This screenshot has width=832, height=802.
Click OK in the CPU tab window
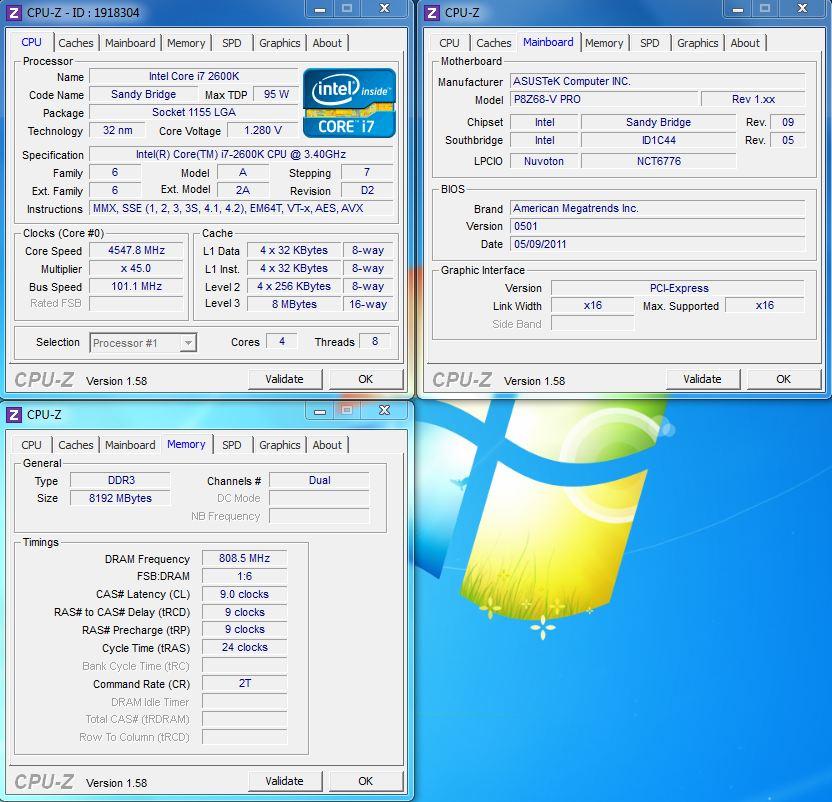coord(366,379)
